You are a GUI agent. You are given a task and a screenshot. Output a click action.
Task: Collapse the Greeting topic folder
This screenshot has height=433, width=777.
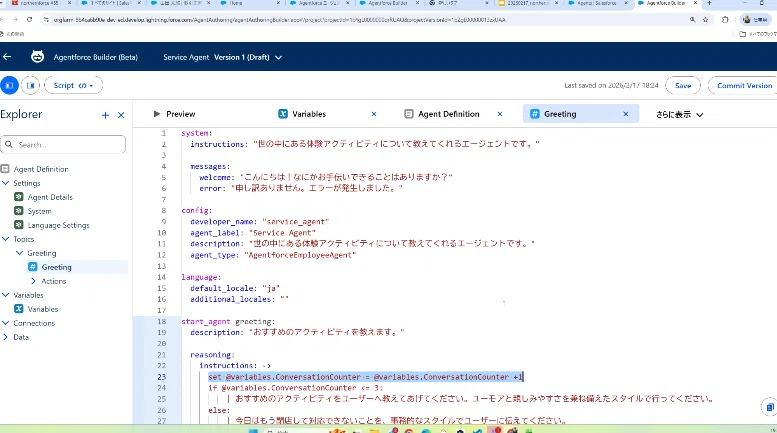point(19,253)
